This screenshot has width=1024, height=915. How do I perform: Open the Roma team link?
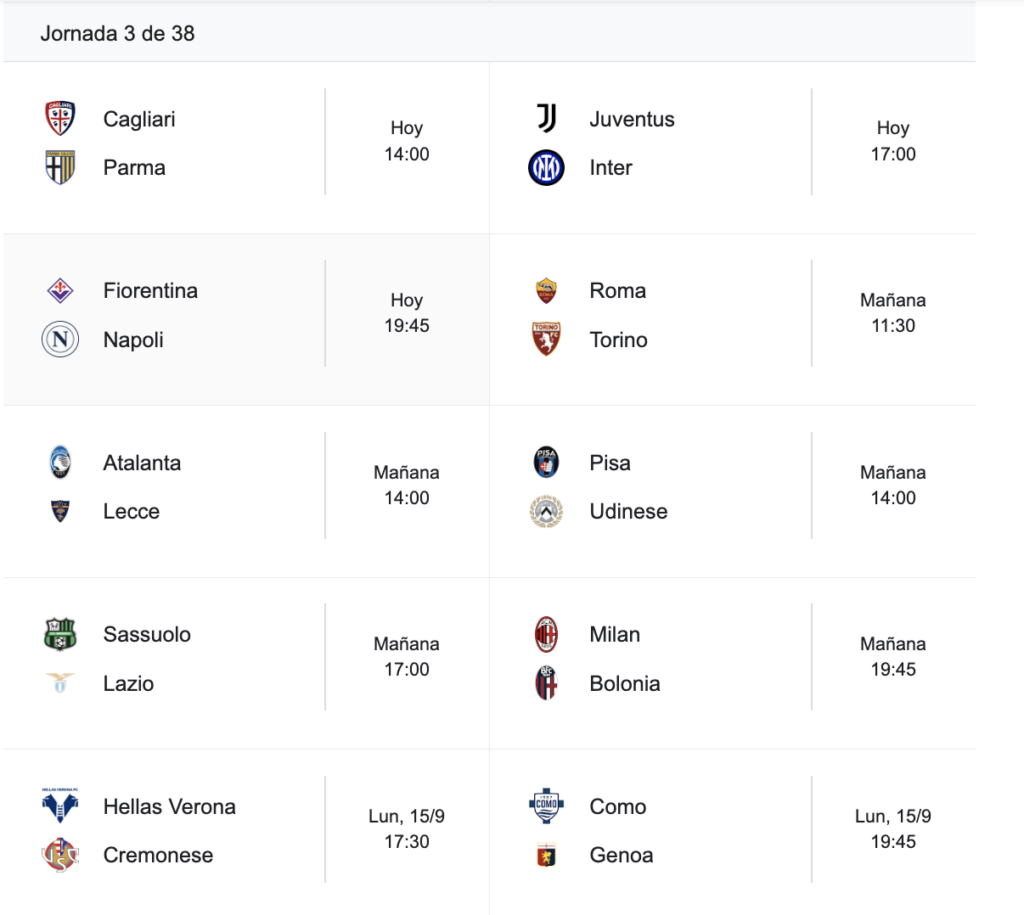(x=617, y=291)
